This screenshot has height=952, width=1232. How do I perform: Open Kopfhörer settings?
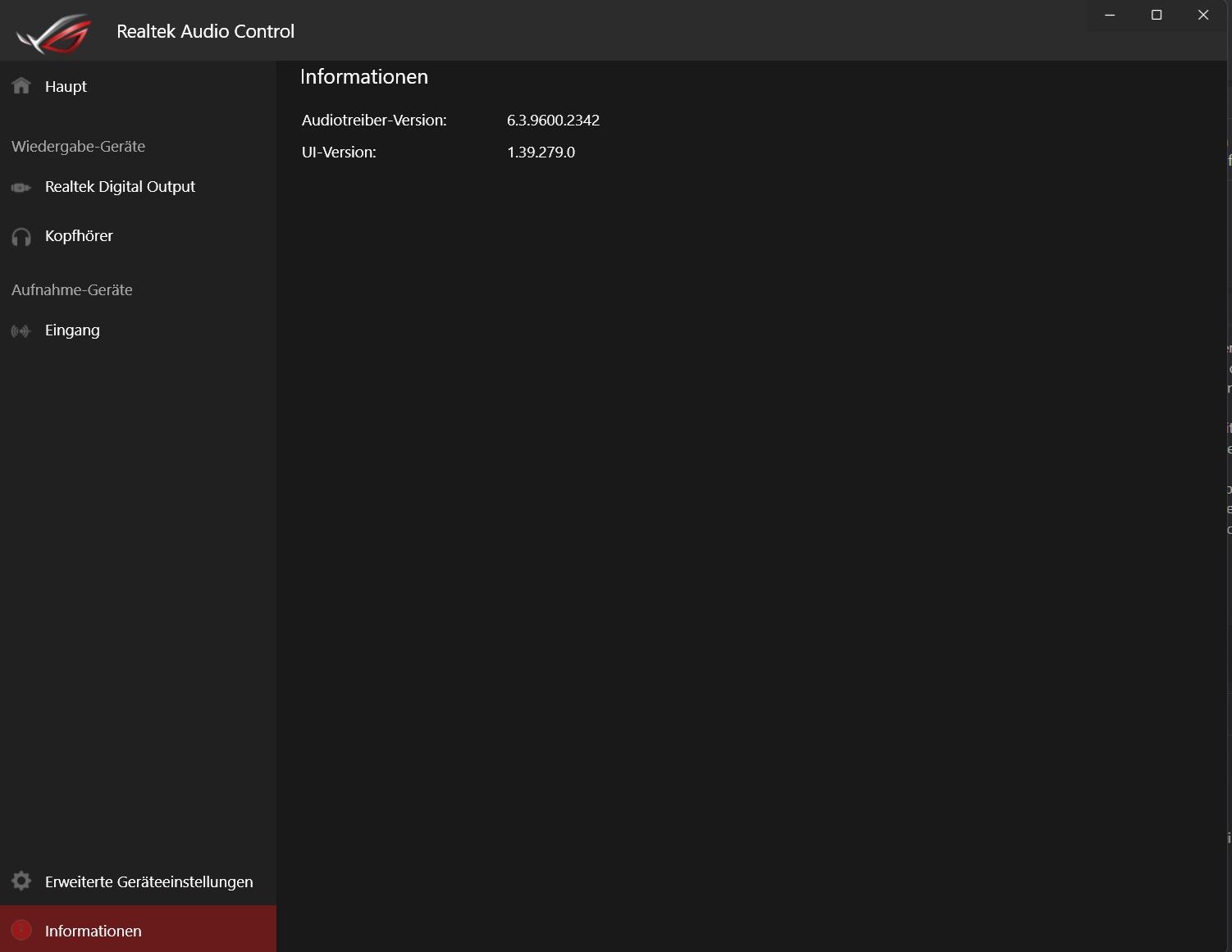coord(138,236)
